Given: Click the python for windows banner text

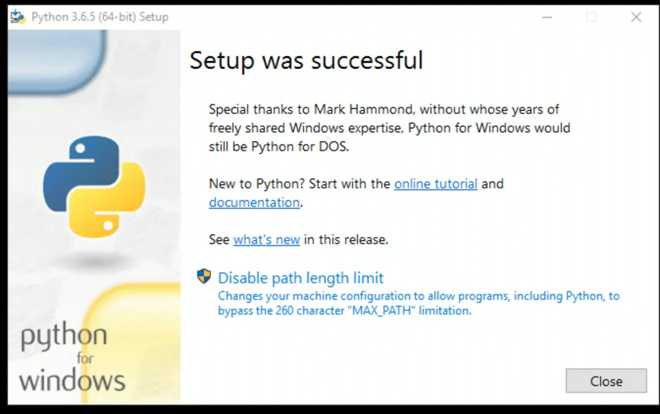Looking at the screenshot, I should point(72,357).
